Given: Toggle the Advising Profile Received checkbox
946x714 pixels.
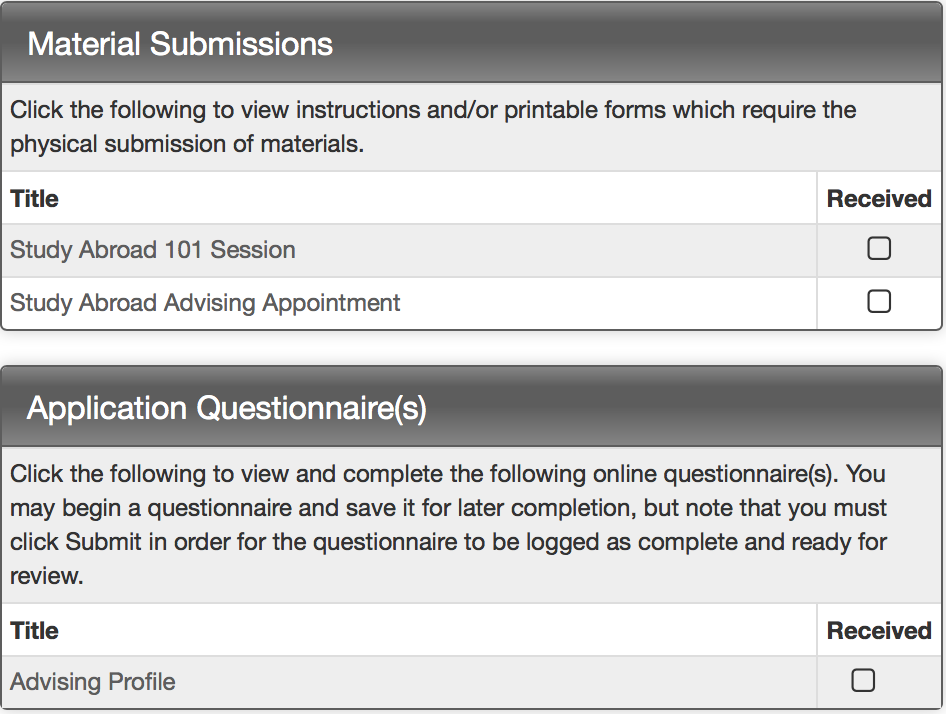Looking at the screenshot, I should [x=863, y=681].
